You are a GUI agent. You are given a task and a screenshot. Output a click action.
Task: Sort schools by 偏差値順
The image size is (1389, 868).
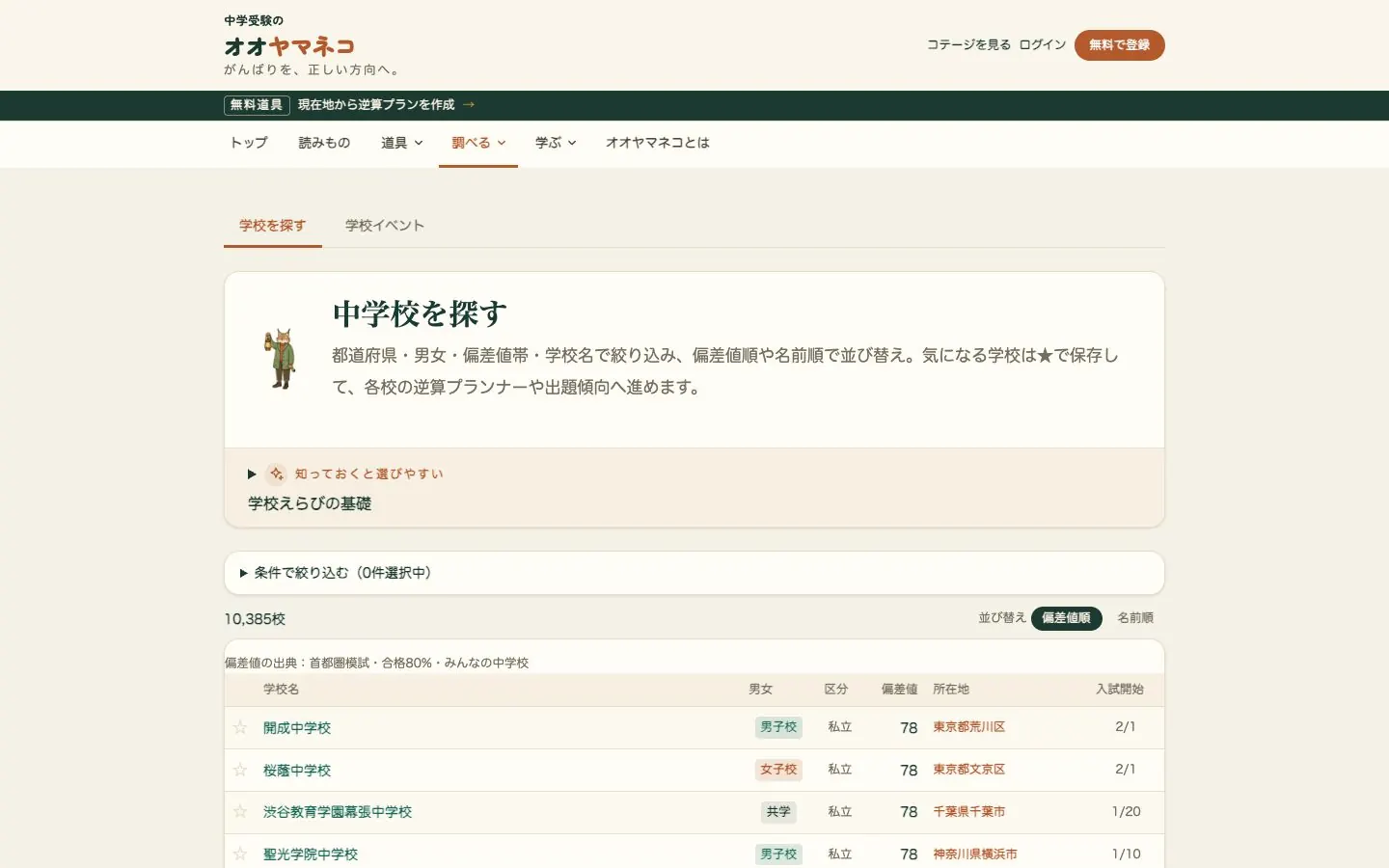coord(1066,618)
